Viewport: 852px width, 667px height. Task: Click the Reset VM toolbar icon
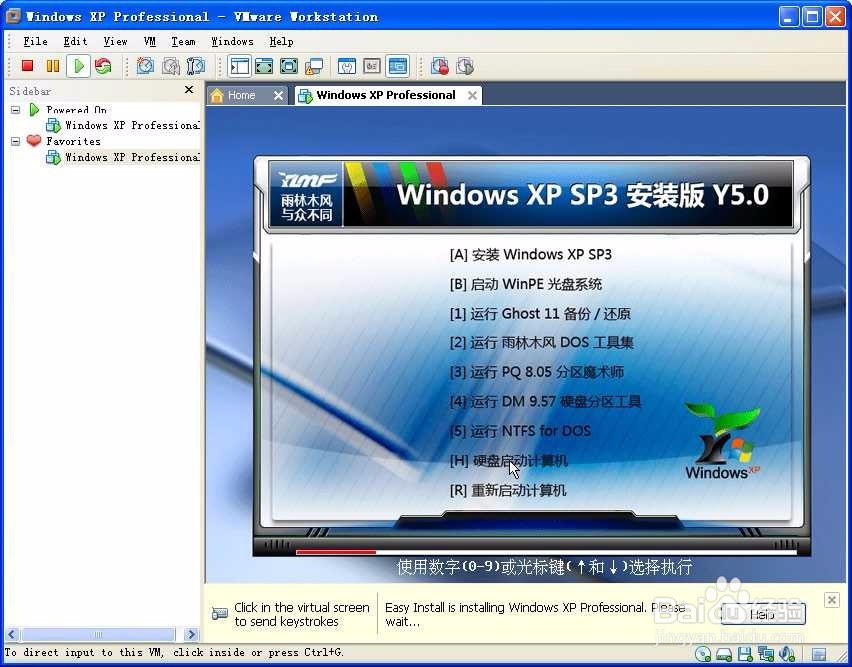103,66
